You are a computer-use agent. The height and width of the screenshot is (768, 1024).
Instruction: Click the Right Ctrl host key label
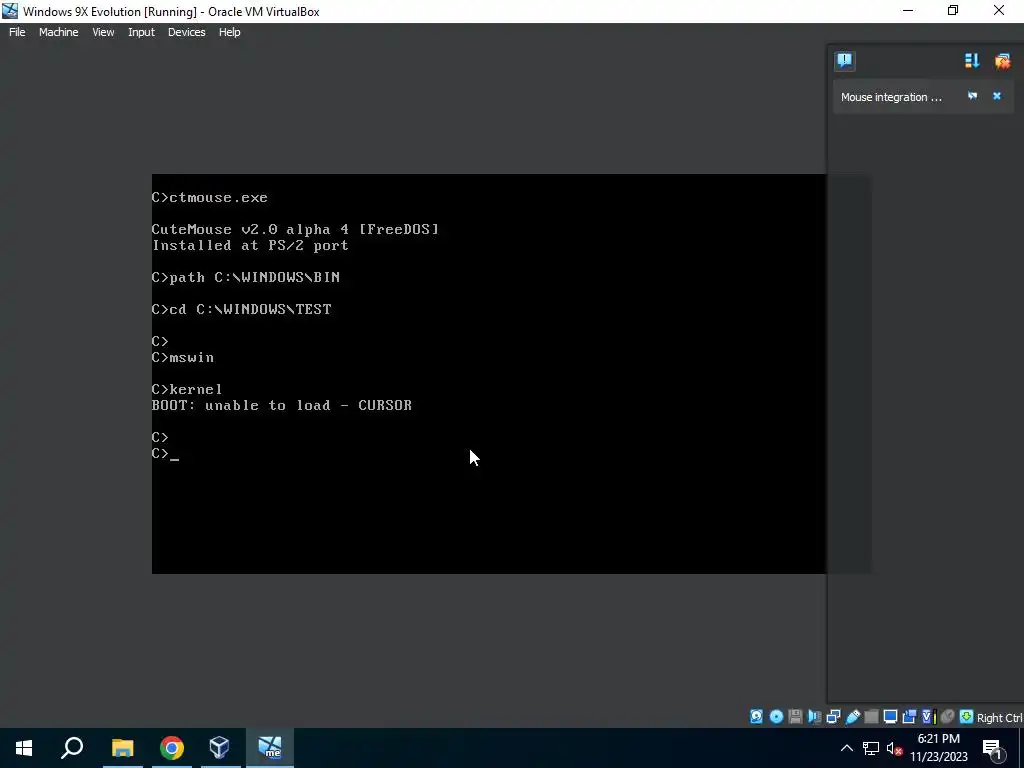coord(999,718)
